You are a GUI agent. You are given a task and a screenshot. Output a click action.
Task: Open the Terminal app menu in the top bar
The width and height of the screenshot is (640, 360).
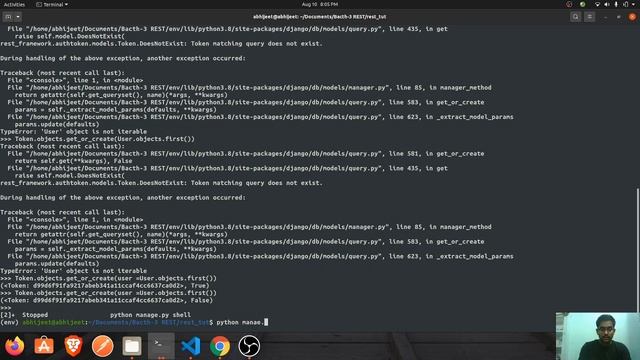pos(52,4)
